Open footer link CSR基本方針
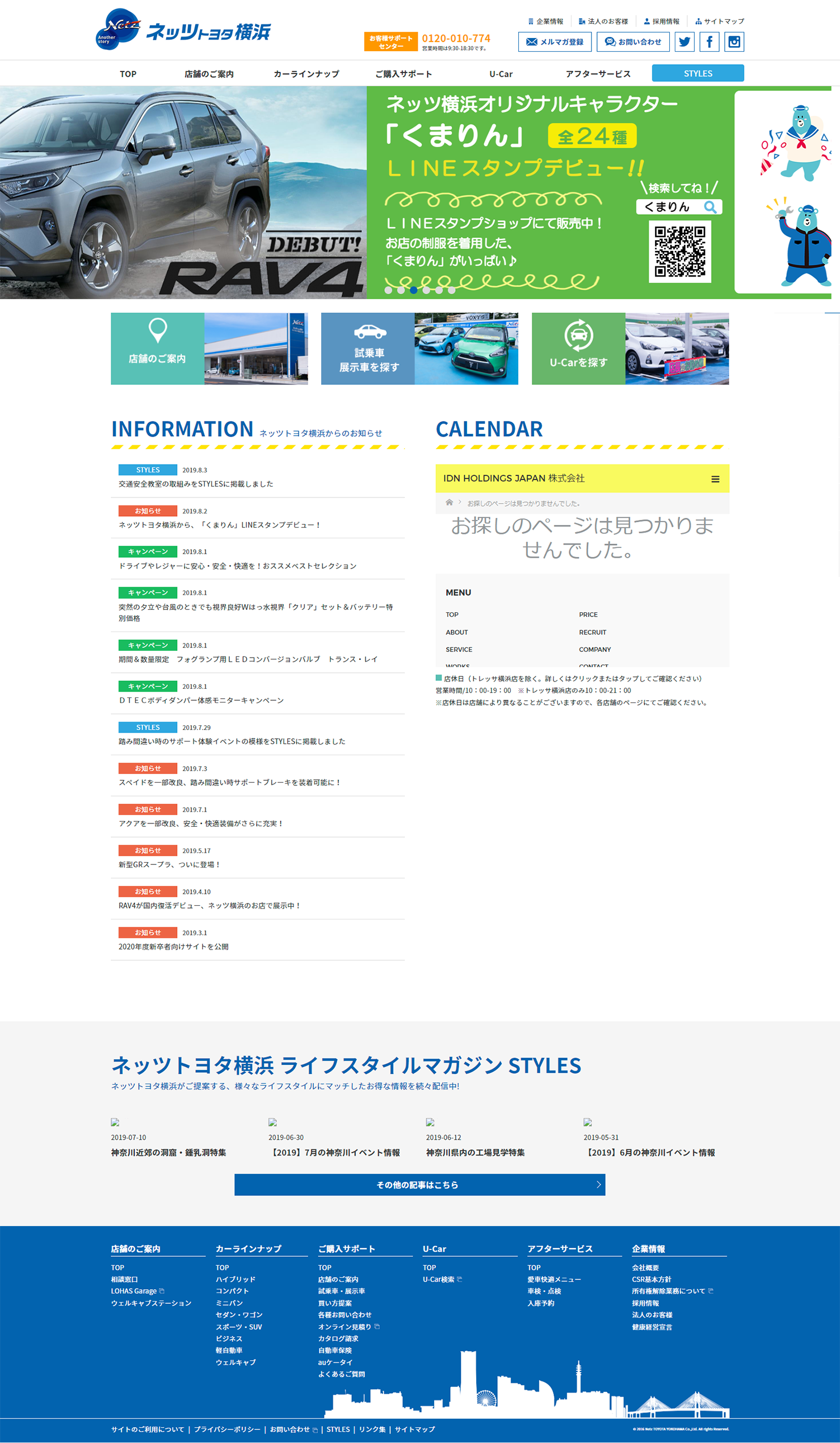Viewport: 840px width, 1443px height. coord(652,1279)
